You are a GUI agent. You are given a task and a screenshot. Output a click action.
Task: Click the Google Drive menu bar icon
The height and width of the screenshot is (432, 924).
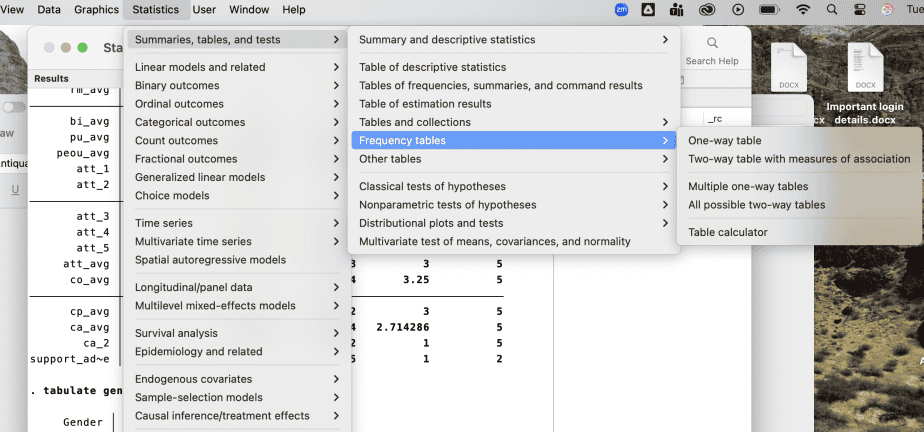[648, 9]
